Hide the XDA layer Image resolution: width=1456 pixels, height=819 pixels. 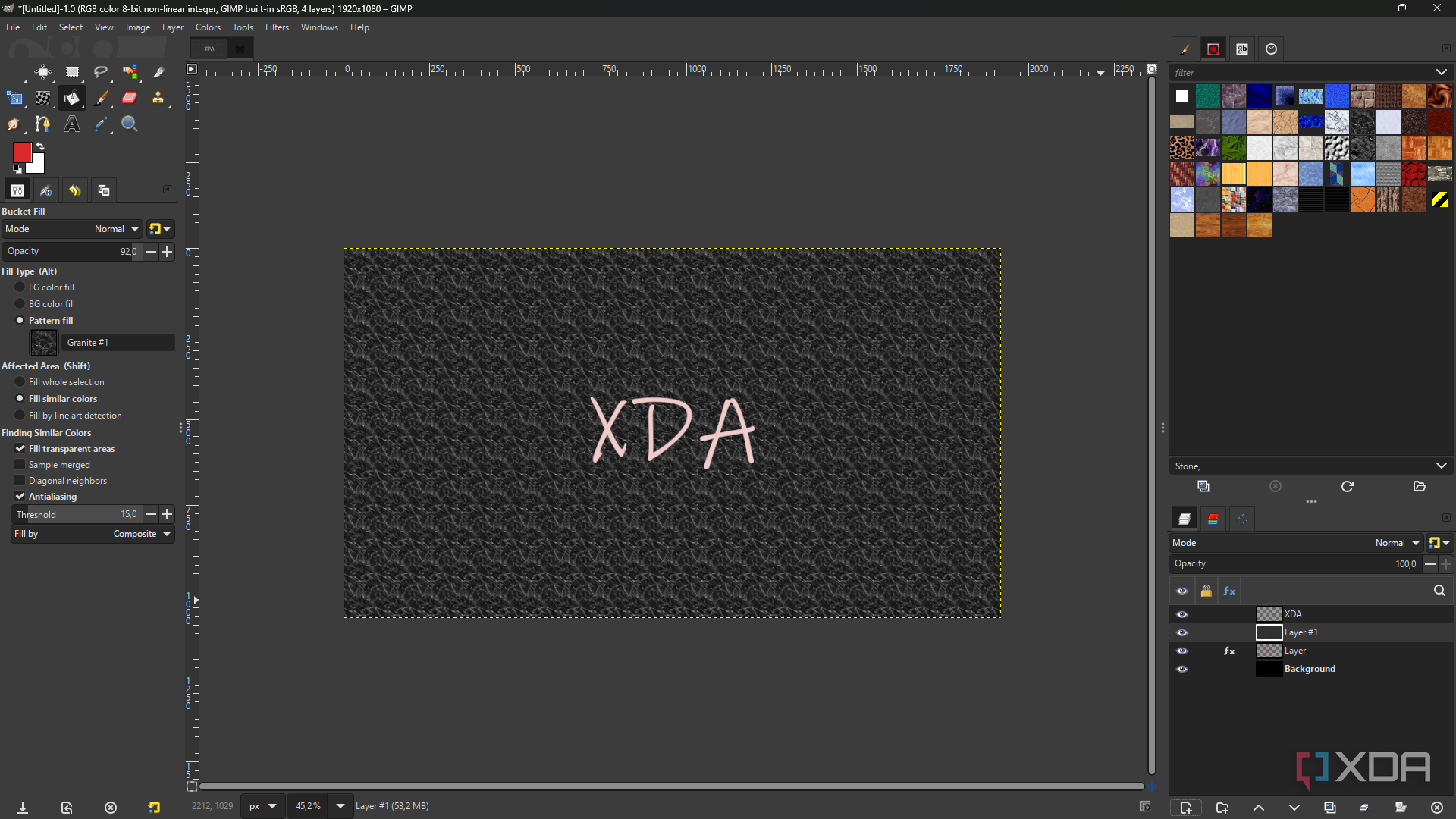pyautogui.click(x=1181, y=614)
